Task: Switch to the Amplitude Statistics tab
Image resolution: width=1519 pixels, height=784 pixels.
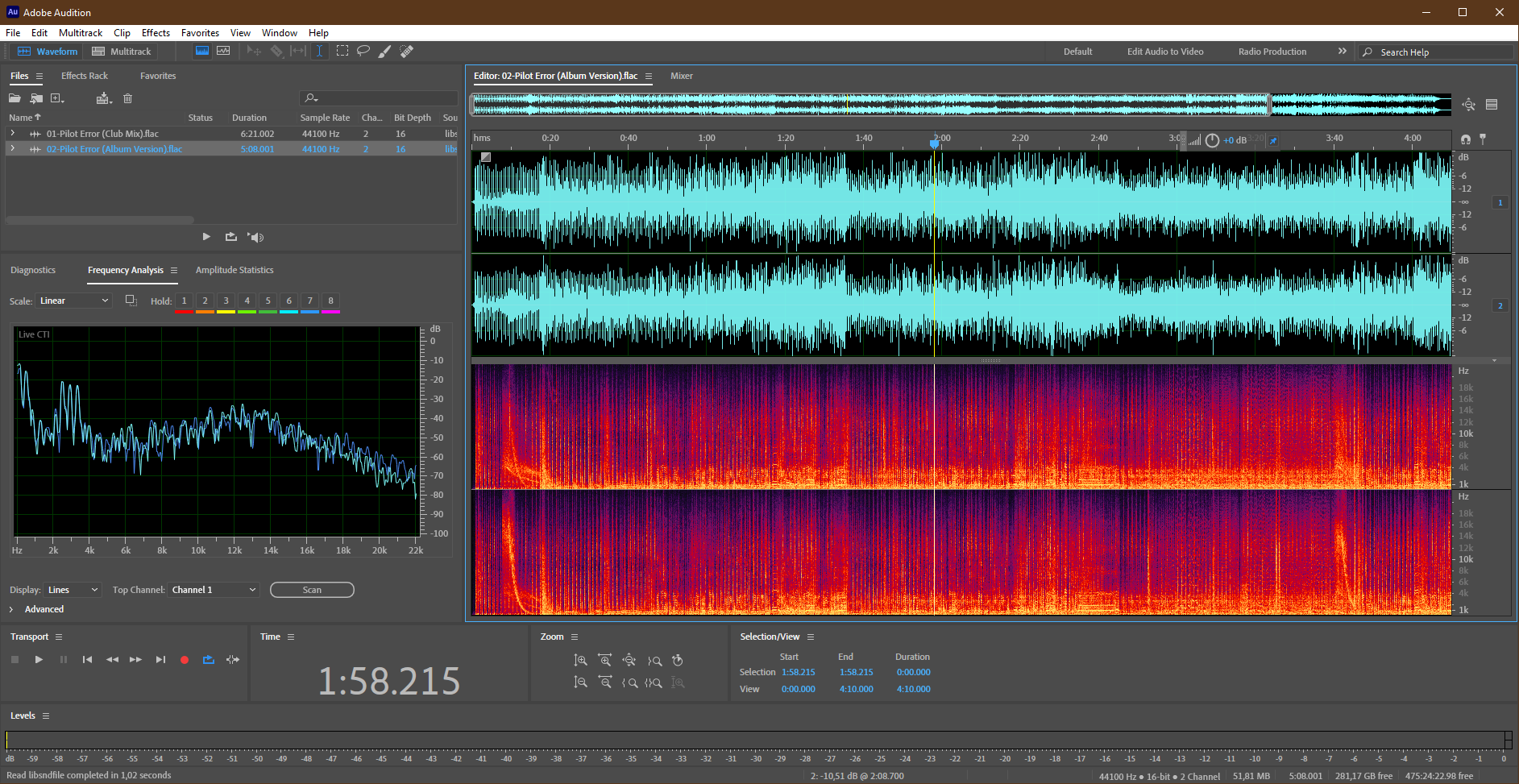Action: pyautogui.click(x=234, y=270)
